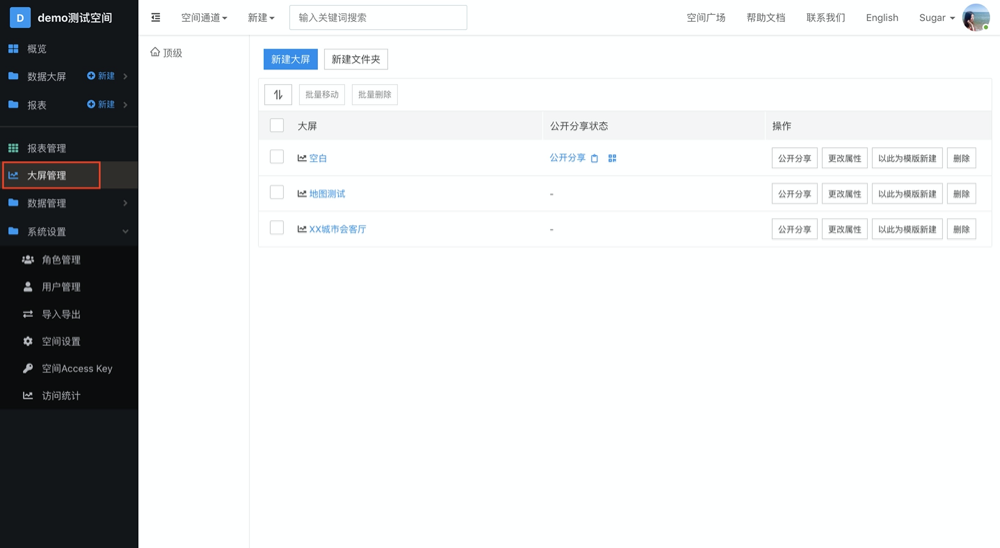
Task: Click the keyword search input field
Action: [x=378, y=18]
